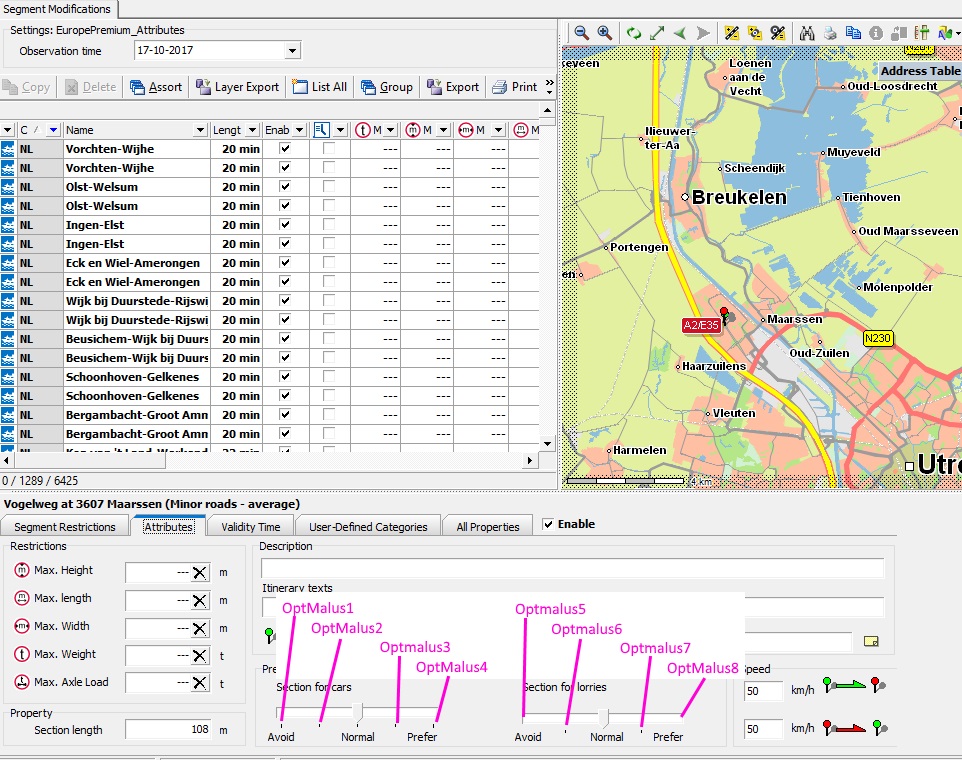Toggle Enabled checkbox for first Olst-Welsum row
Image resolution: width=962 pixels, height=760 pixels.
286,187
